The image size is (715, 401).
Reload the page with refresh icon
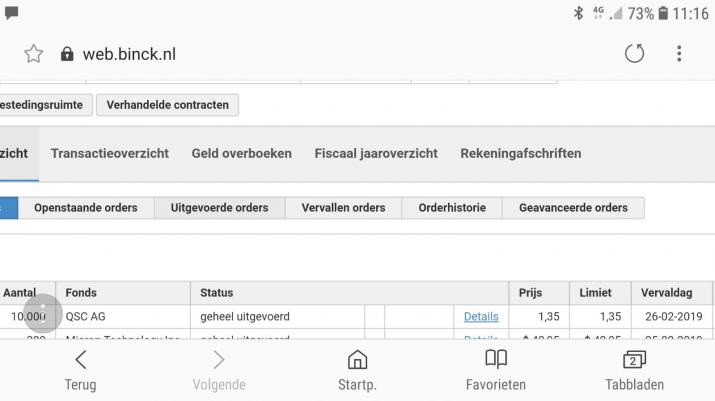pos(634,54)
